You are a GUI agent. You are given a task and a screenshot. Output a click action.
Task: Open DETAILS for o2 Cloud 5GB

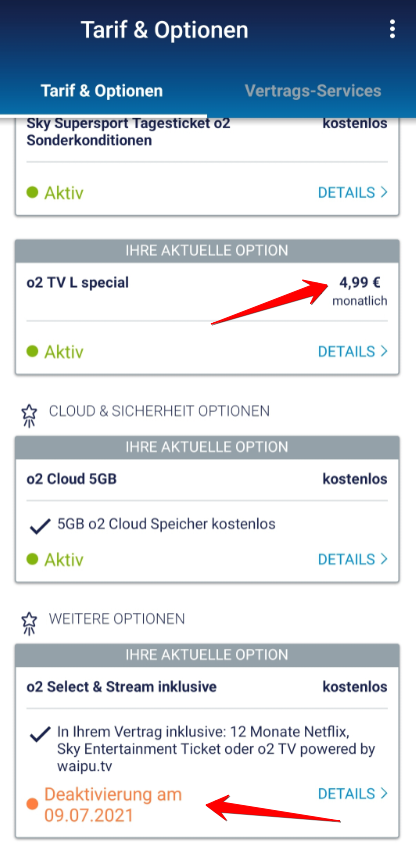353,559
